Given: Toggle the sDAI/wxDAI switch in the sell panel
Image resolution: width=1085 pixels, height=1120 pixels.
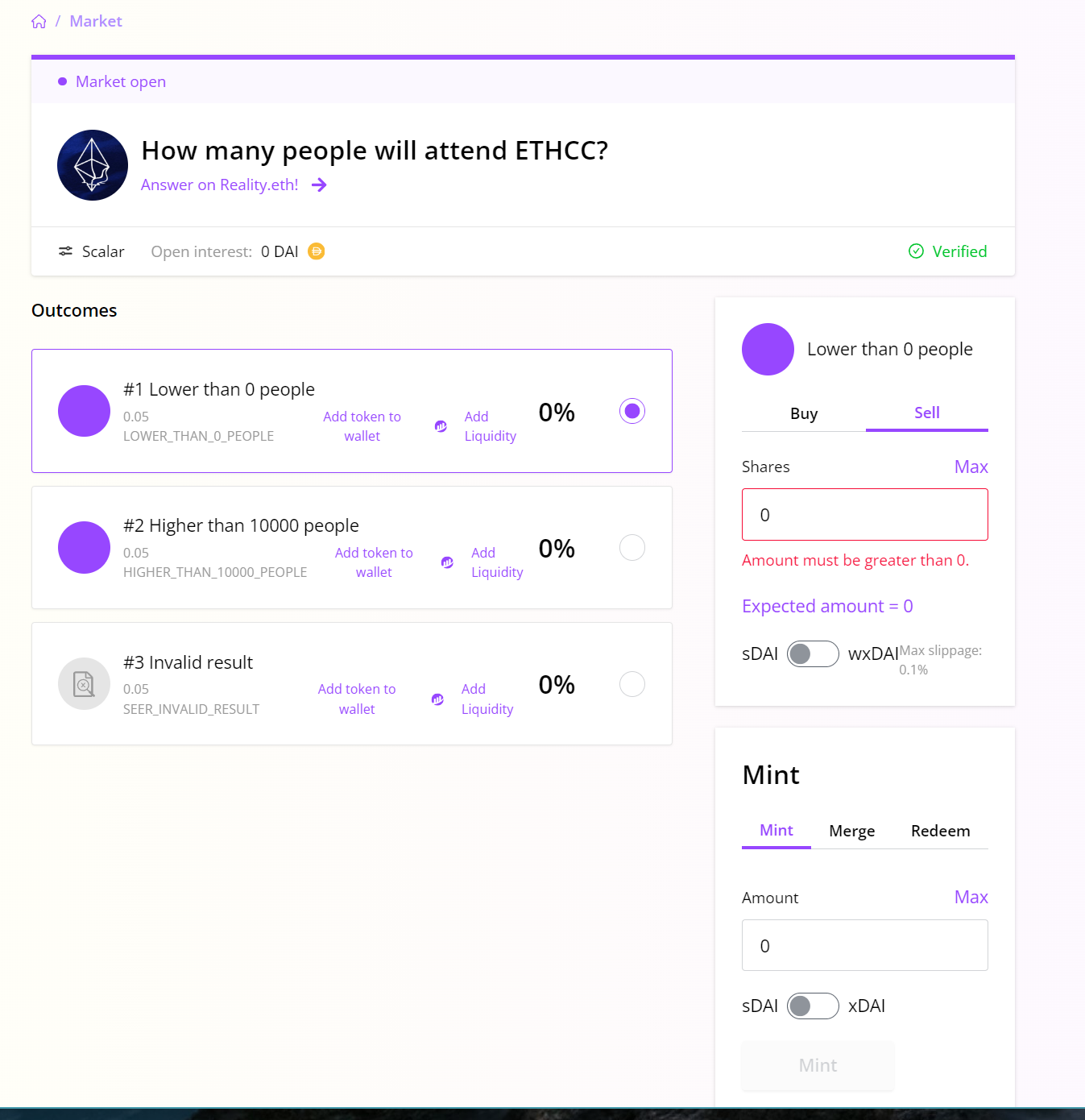Looking at the screenshot, I should point(813,653).
